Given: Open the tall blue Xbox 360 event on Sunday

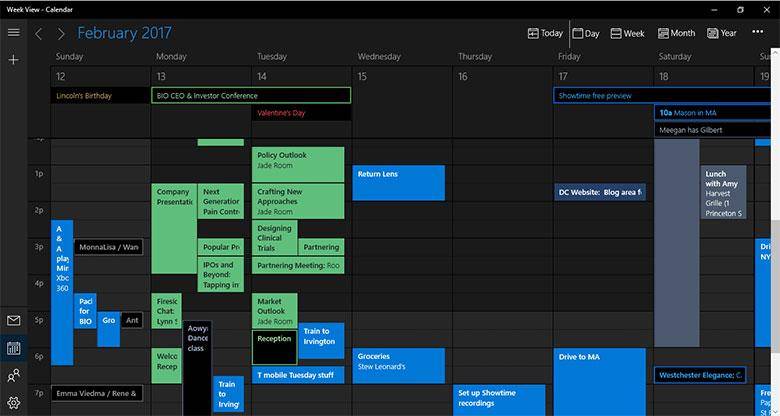Looking at the screenshot, I should click(62, 293).
